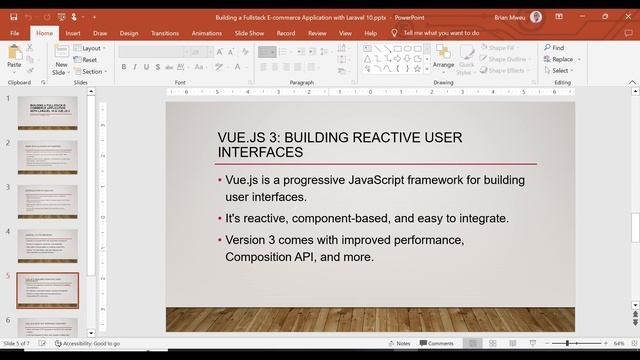Click the Reset button in Slides group

[85, 60]
